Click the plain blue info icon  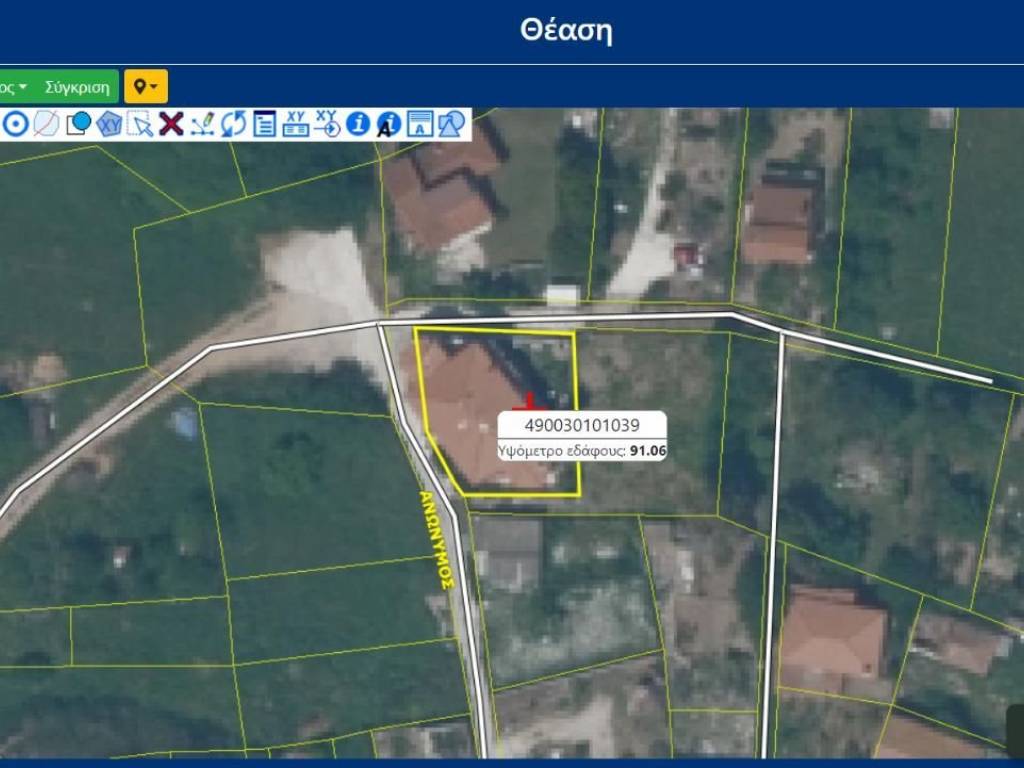[358, 124]
